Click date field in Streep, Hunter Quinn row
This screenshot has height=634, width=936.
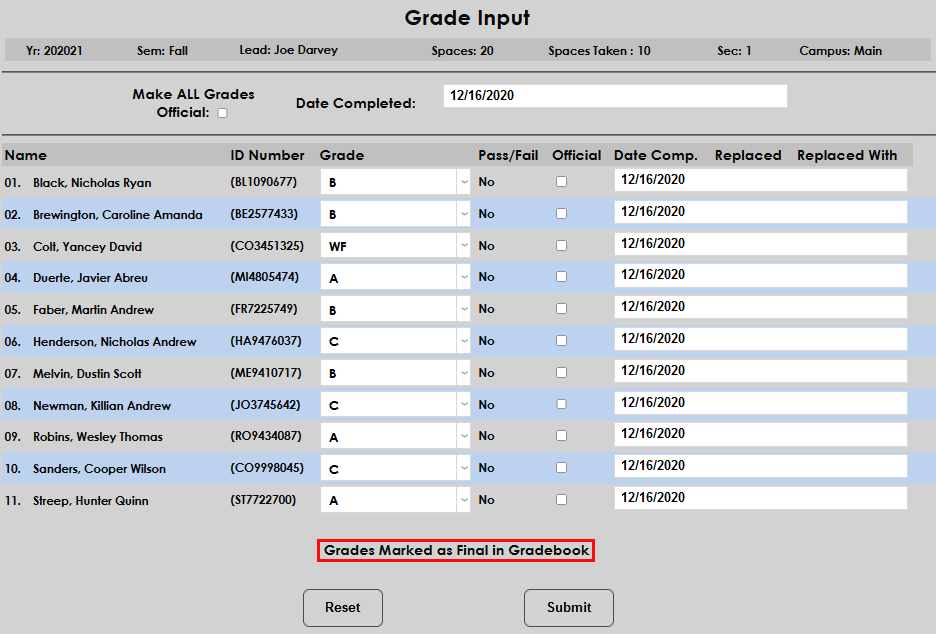click(x=760, y=498)
